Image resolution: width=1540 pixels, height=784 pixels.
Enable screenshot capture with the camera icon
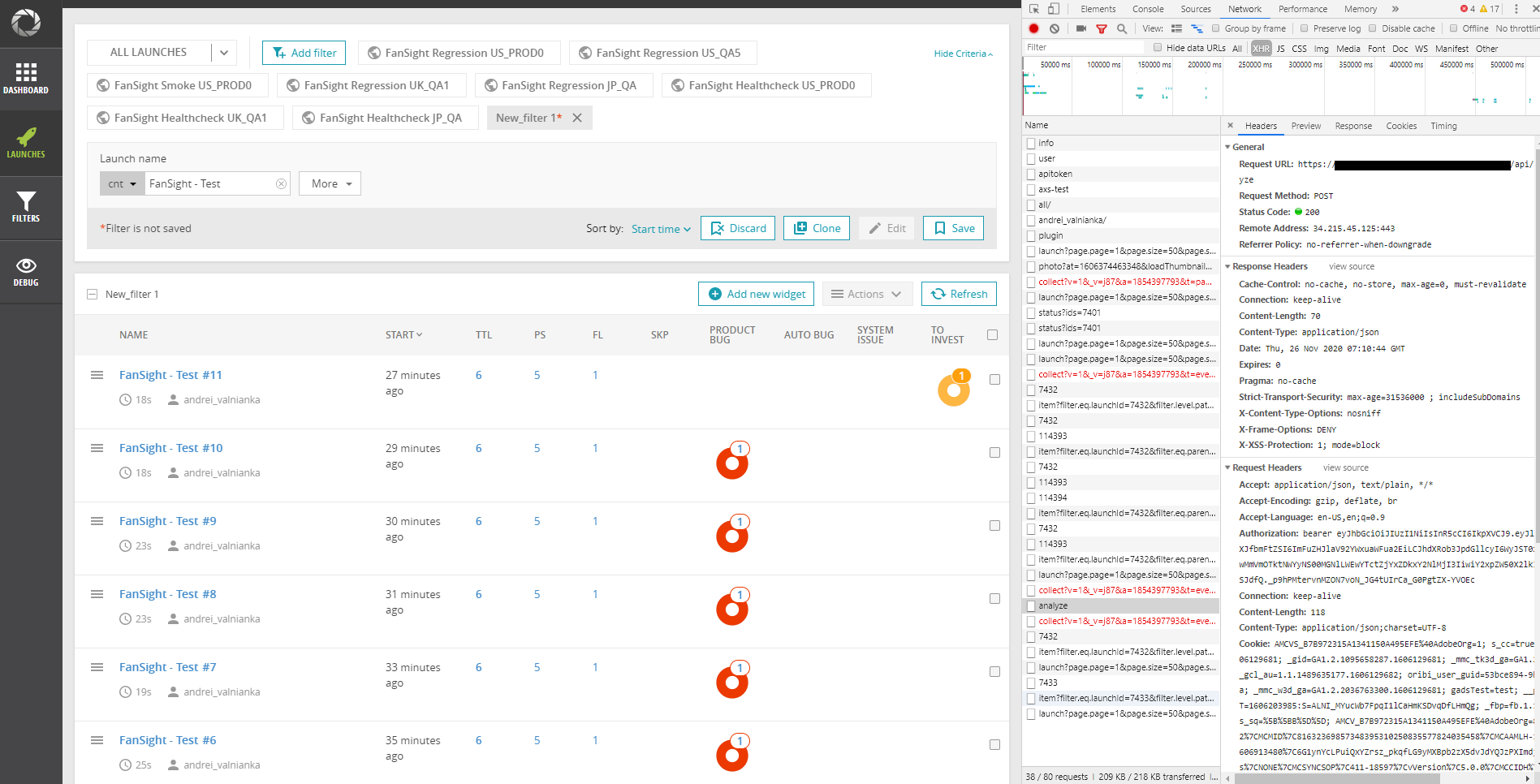point(1080,28)
